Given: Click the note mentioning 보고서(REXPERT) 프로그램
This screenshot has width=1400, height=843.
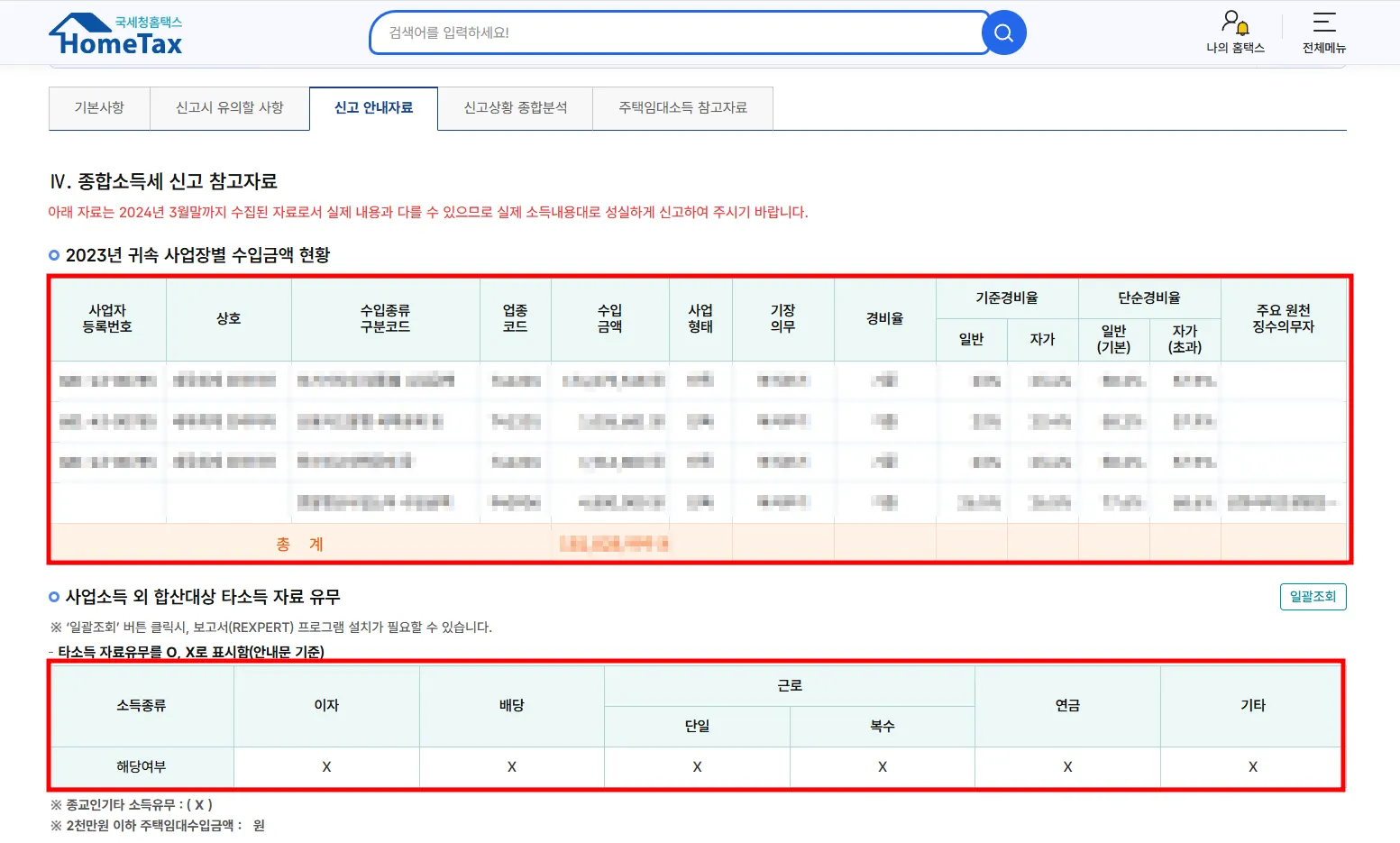Looking at the screenshot, I should (271, 628).
